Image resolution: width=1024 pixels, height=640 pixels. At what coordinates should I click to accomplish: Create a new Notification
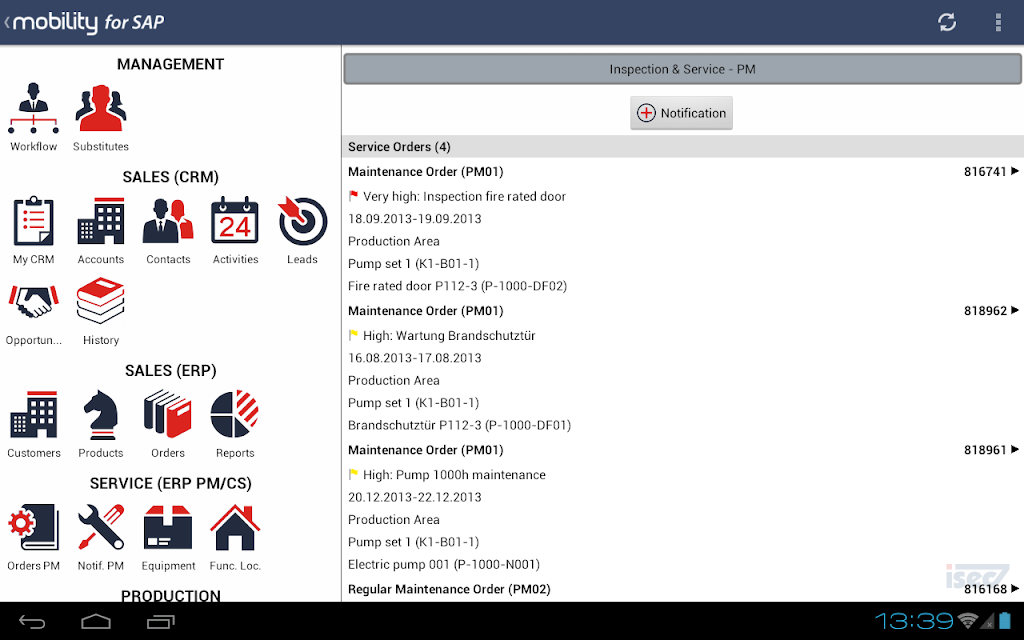[x=681, y=113]
